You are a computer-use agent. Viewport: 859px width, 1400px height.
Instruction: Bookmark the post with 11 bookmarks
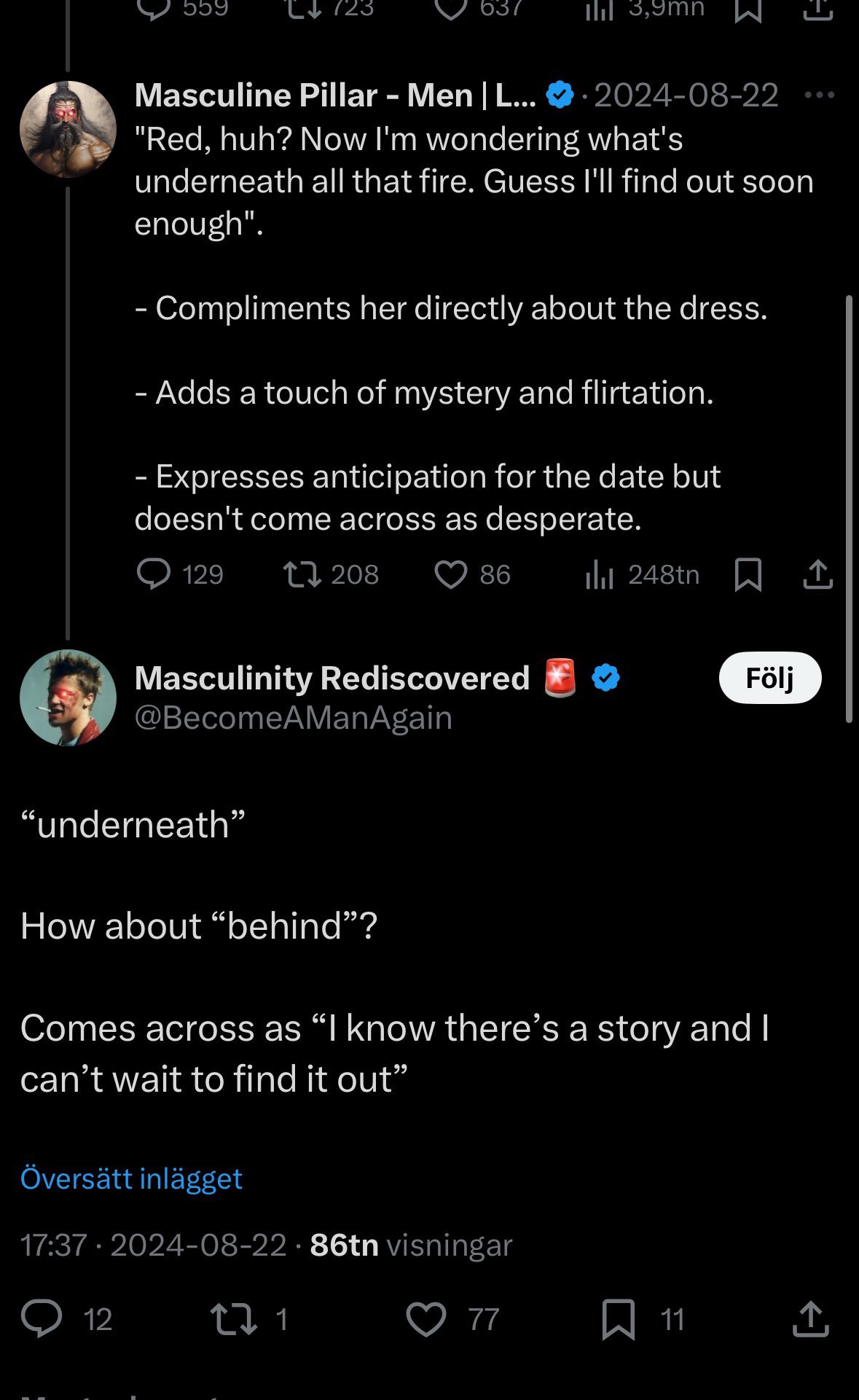[619, 1319]
